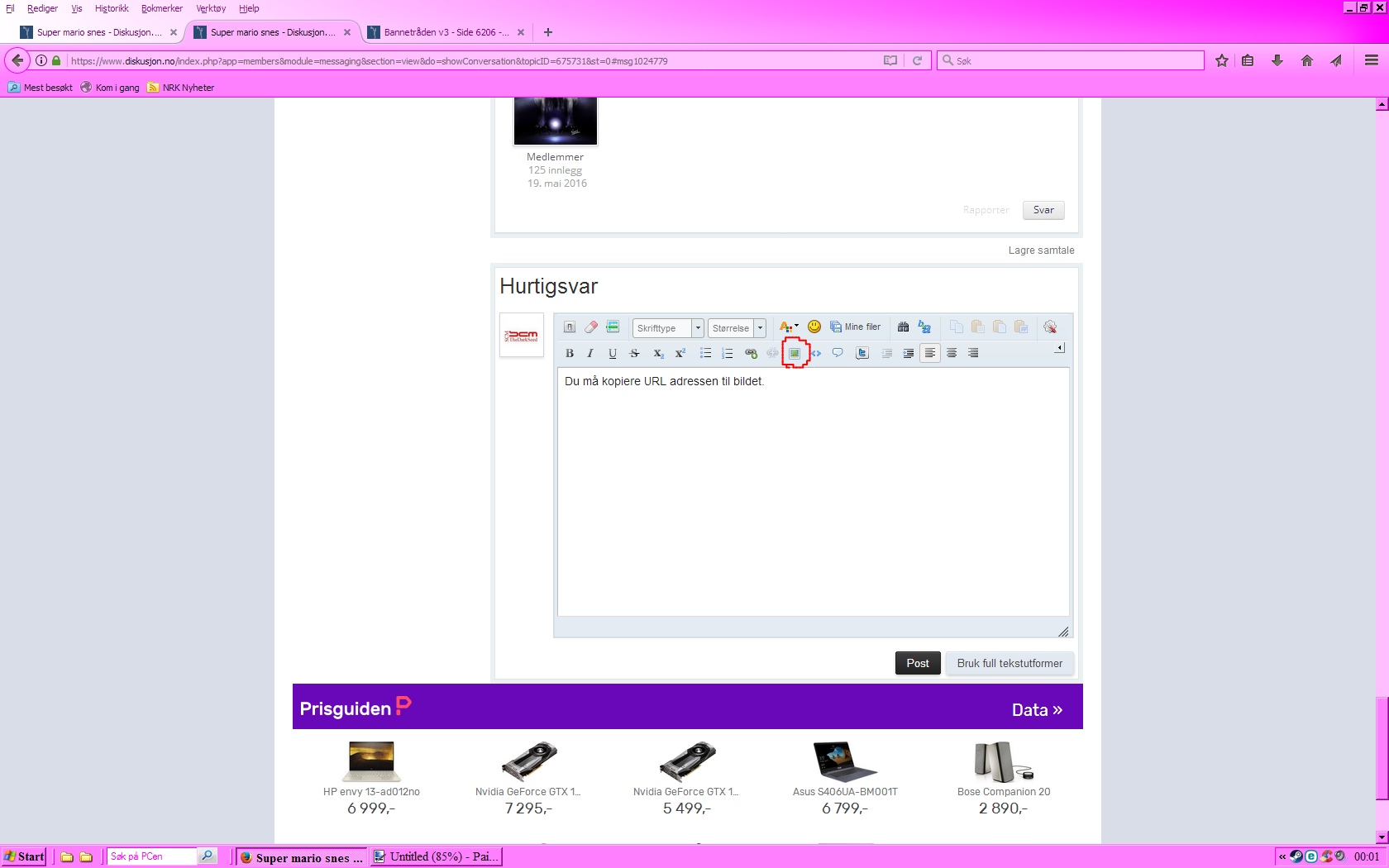
Task: Insert an image via the picture icon
Action: click(795, 353)
